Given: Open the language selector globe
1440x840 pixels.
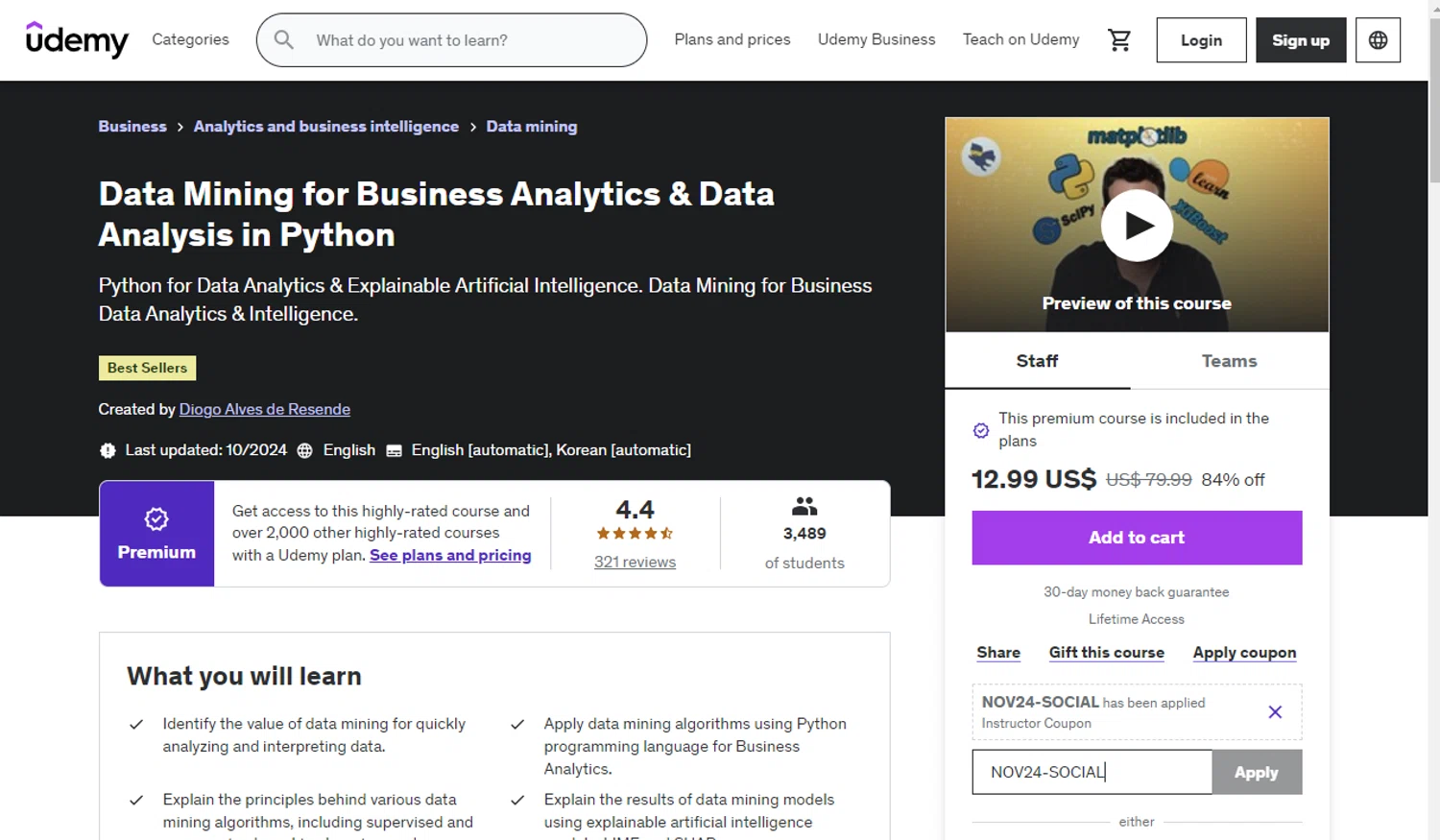Looking at the screenshot, I should click(1378, 40).
